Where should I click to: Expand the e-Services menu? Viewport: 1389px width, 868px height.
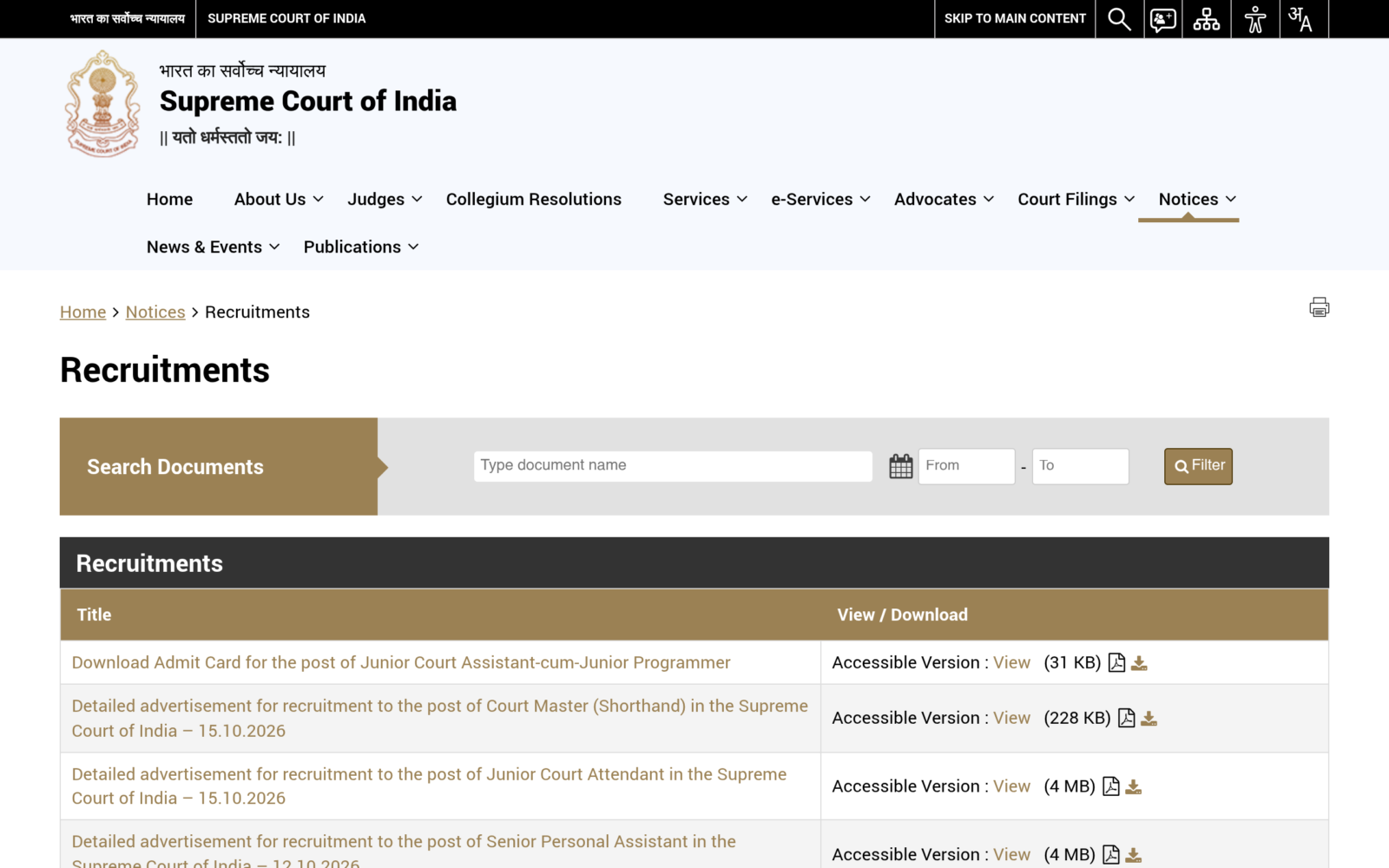click(820, 199)
